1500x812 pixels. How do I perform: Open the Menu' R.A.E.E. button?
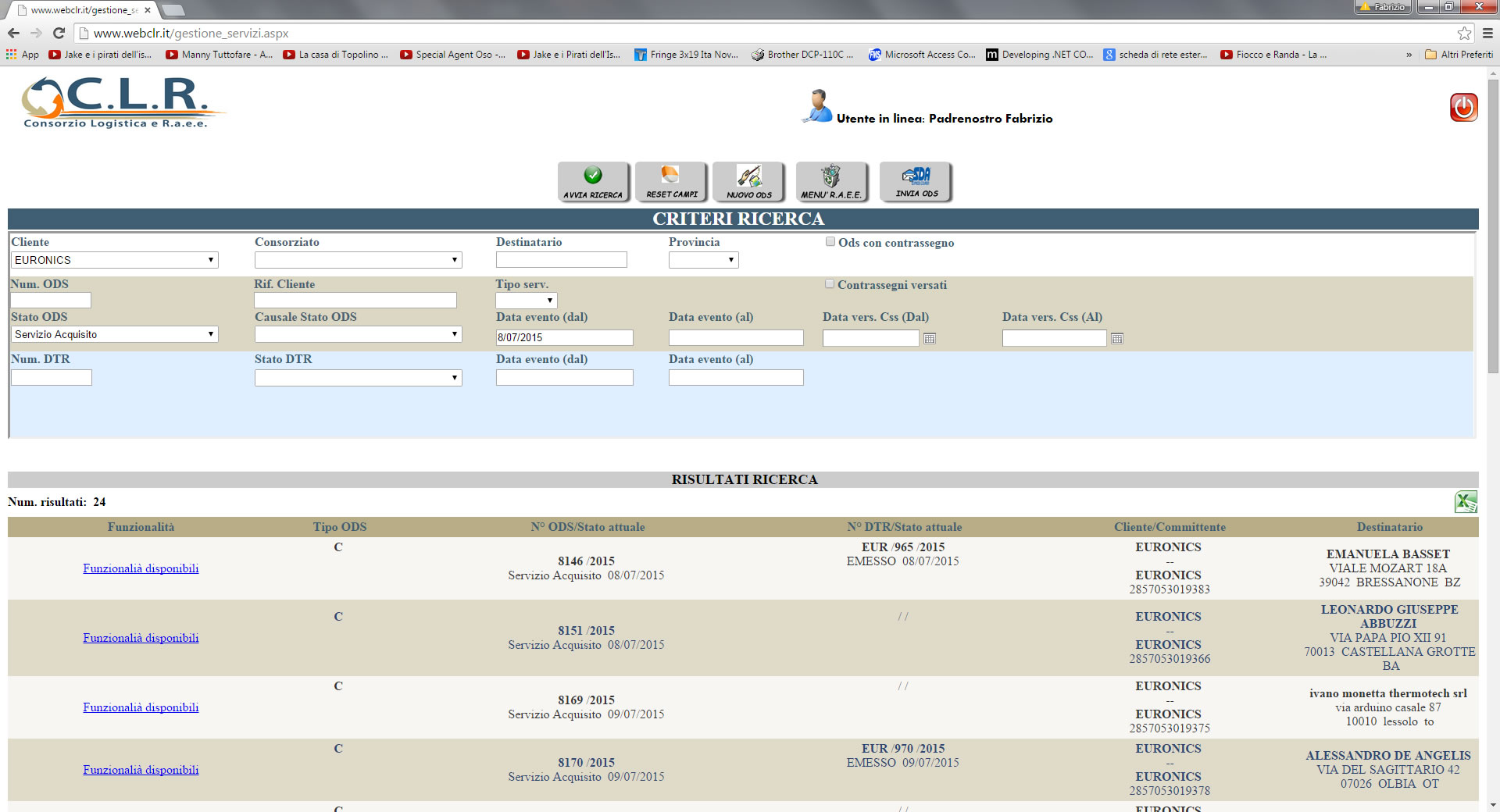pos(831,182)
